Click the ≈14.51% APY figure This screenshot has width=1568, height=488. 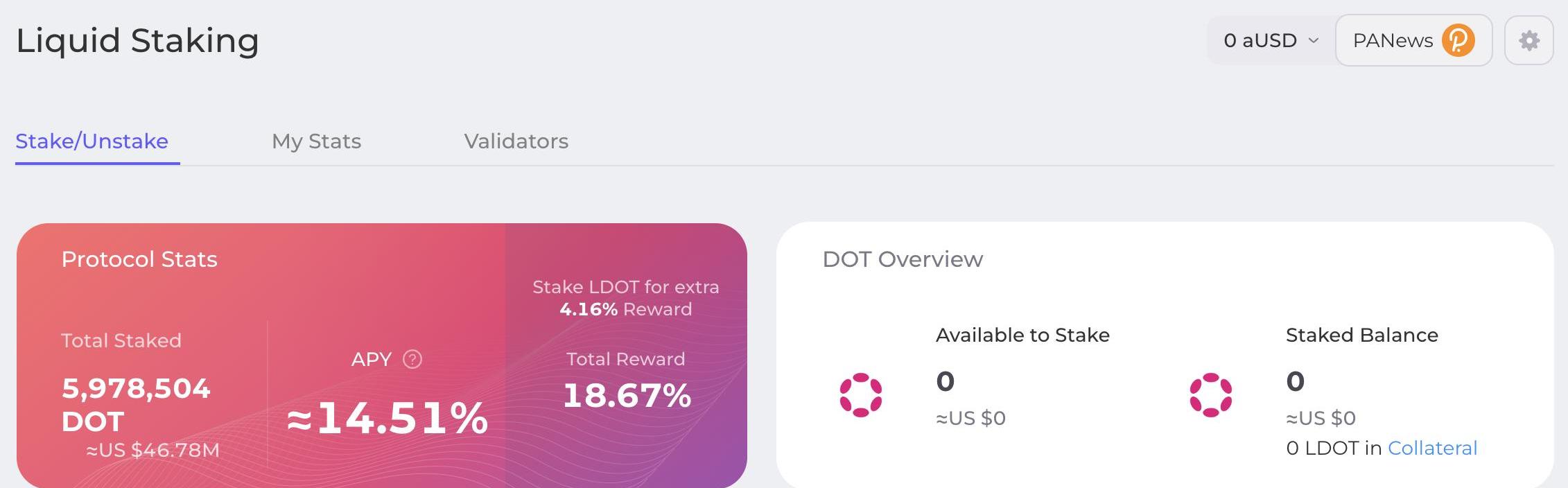[387, 418]
